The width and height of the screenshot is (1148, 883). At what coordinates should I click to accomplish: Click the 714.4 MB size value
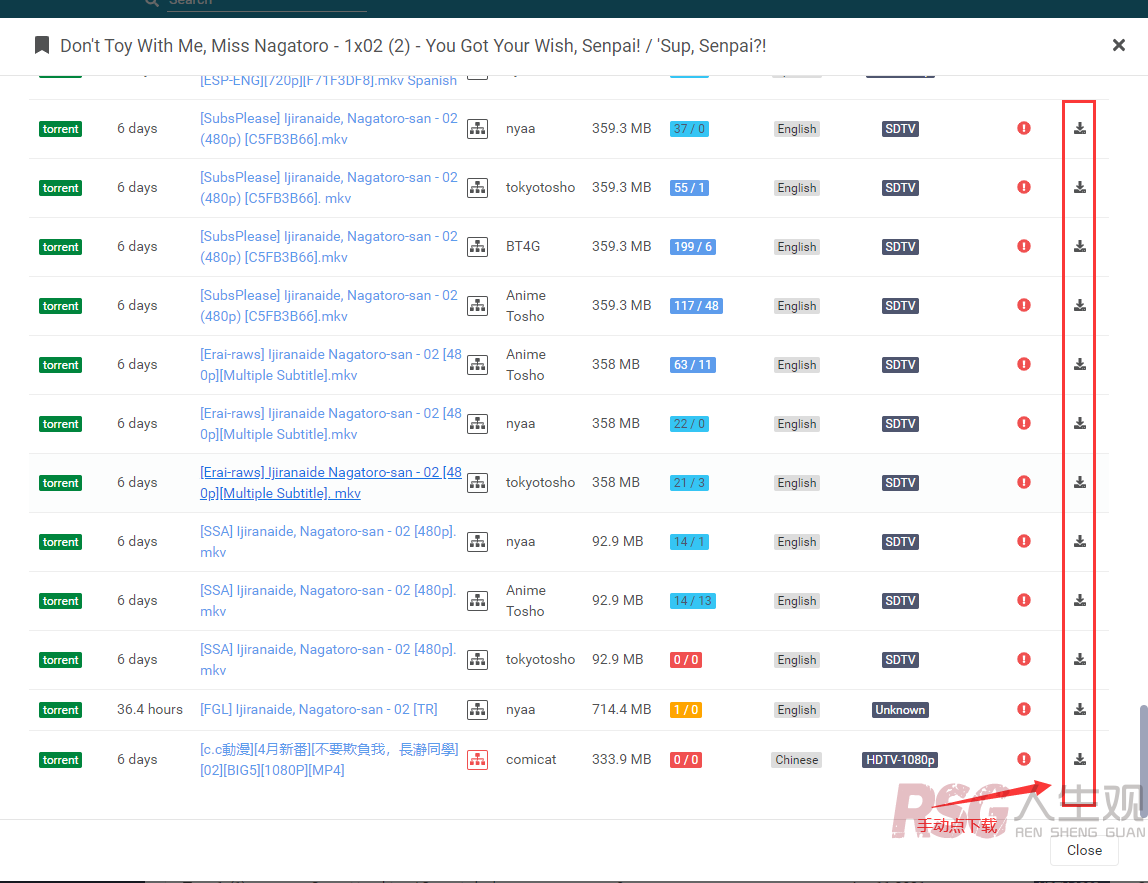click(622, 709)
